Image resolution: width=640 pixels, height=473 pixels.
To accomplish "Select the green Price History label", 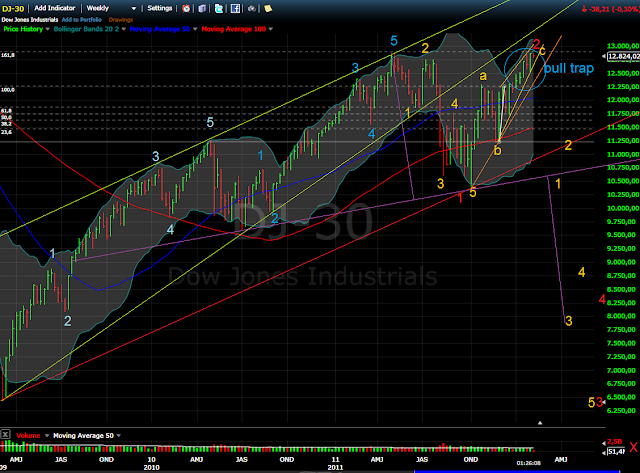I will tap(23, 29).
